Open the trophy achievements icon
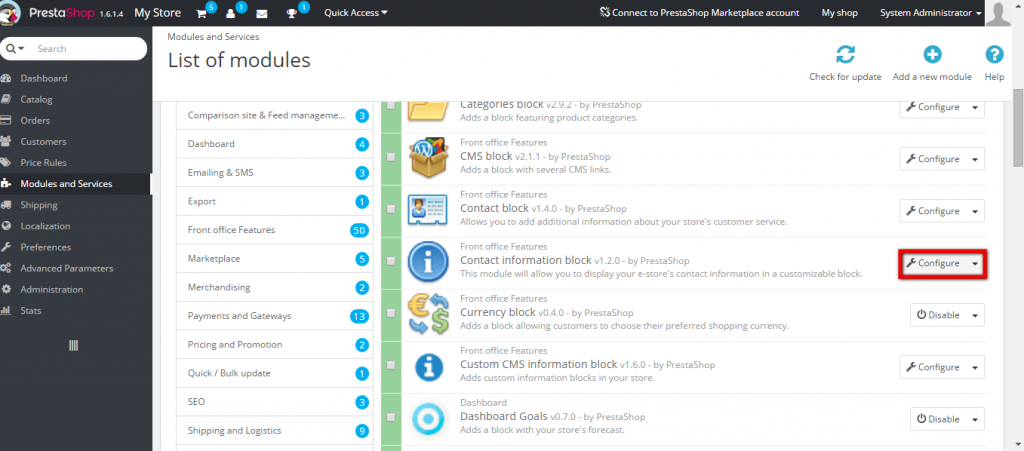Viewport: 1024px width, 451px height. click(291, 13)
